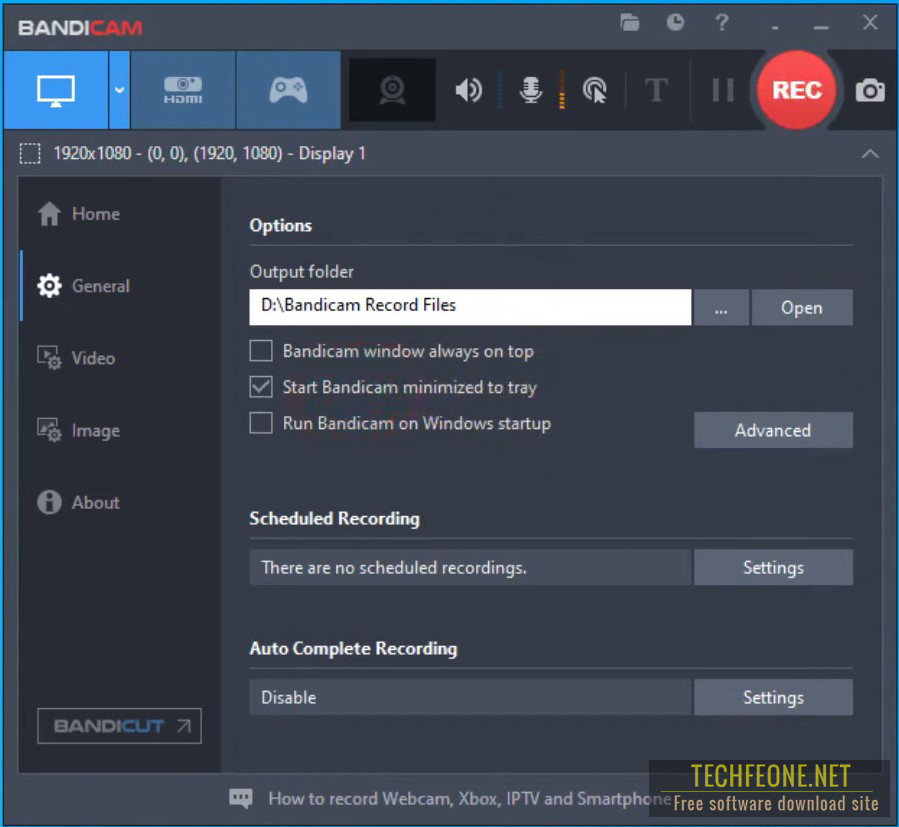This screenshot has width=899, height=827.
Task: Click the Output folder path field
Action: (x=470, y=307)
